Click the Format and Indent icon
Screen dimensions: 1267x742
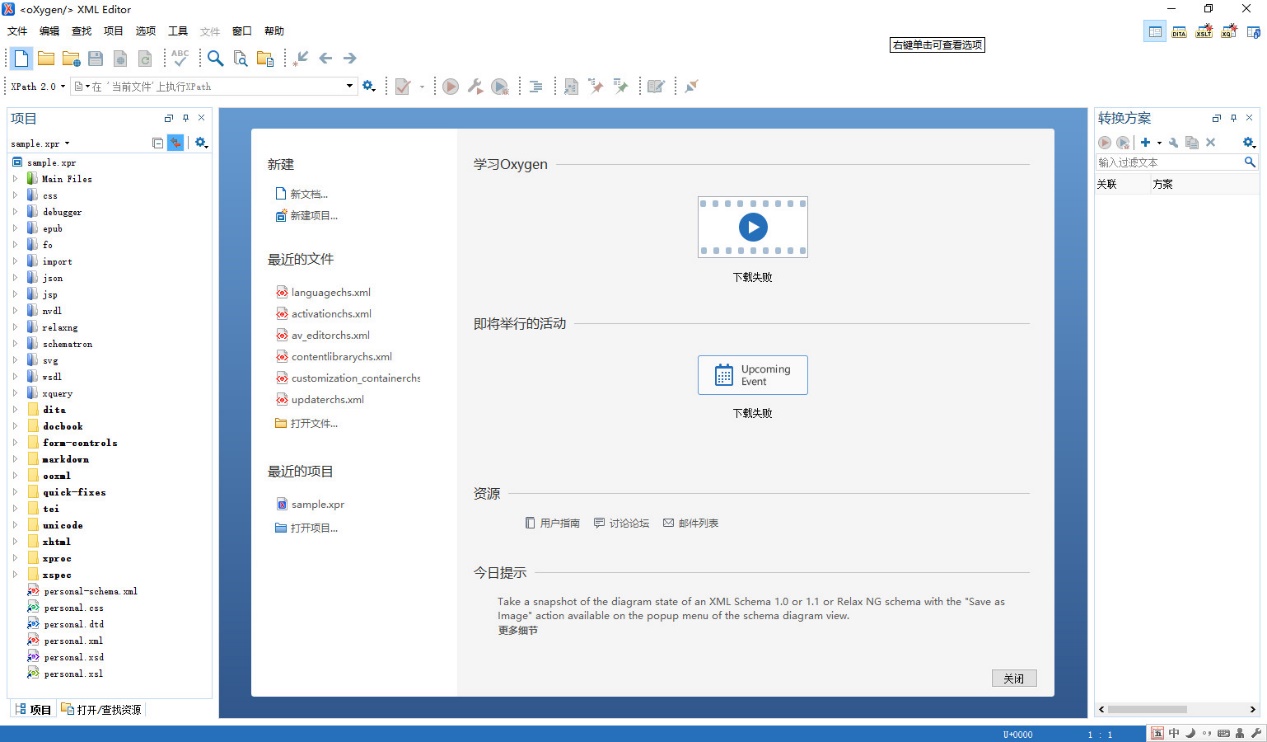[536, 87]
